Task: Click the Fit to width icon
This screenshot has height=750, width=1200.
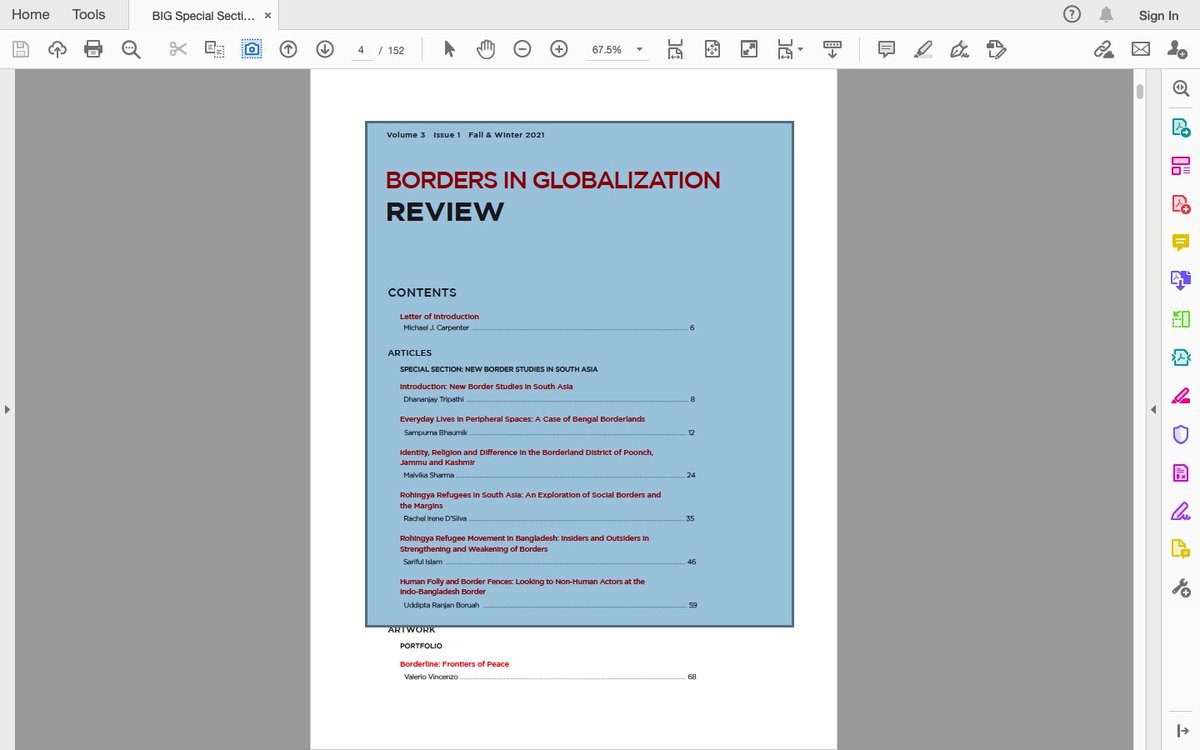Action: click(x=675, y=49)
